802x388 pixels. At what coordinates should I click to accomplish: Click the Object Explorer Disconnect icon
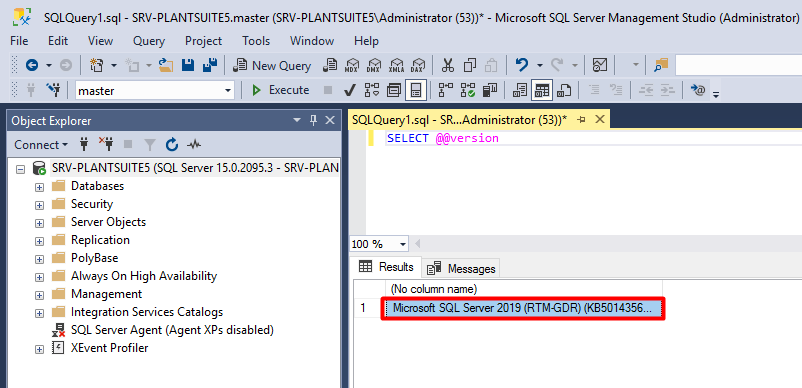(x=106, y=145)
